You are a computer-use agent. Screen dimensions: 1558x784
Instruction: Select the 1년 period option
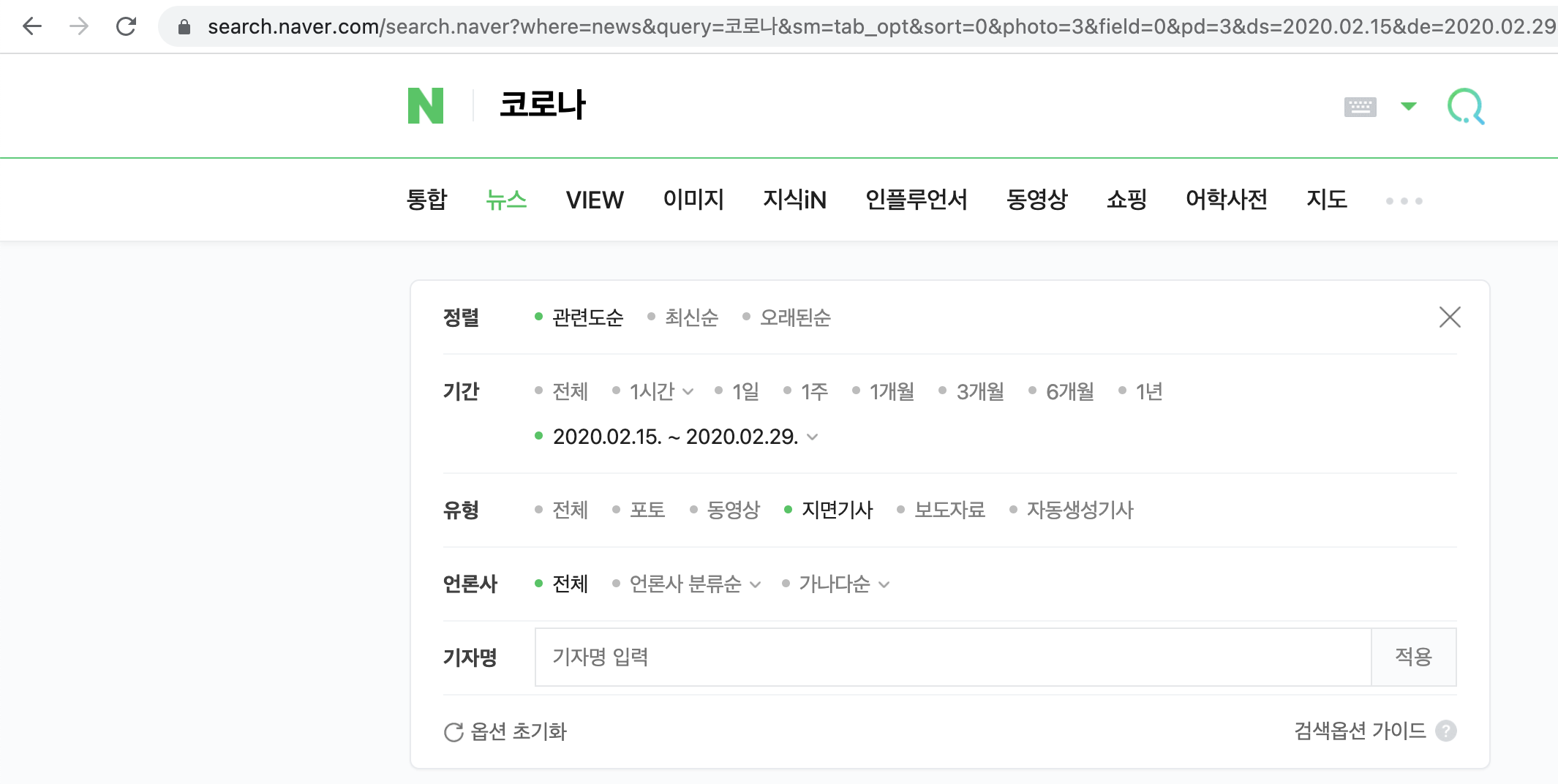pyautogui.click(x=1148, y=391)
